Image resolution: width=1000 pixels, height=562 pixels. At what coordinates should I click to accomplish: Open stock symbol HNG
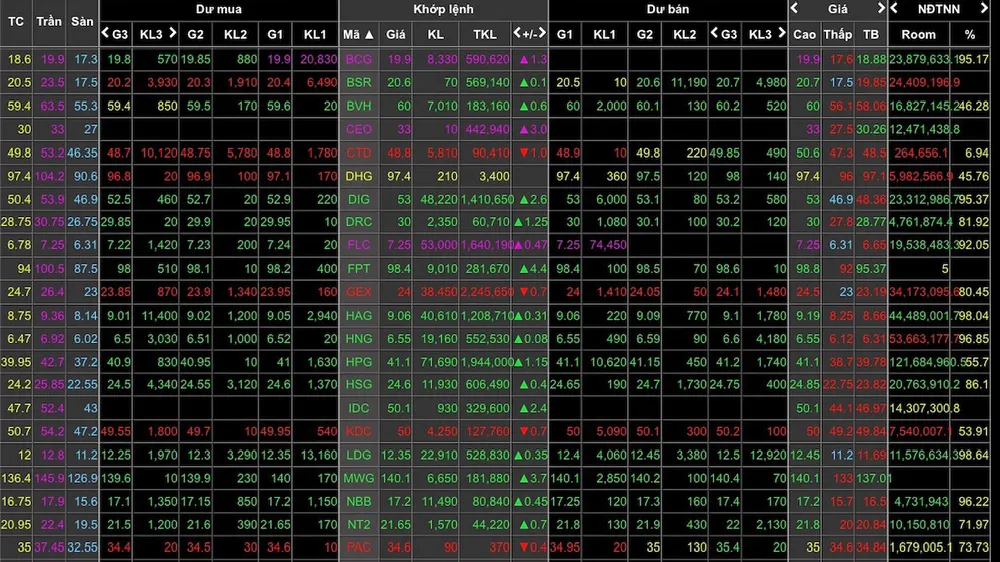[x=358, y=339]
